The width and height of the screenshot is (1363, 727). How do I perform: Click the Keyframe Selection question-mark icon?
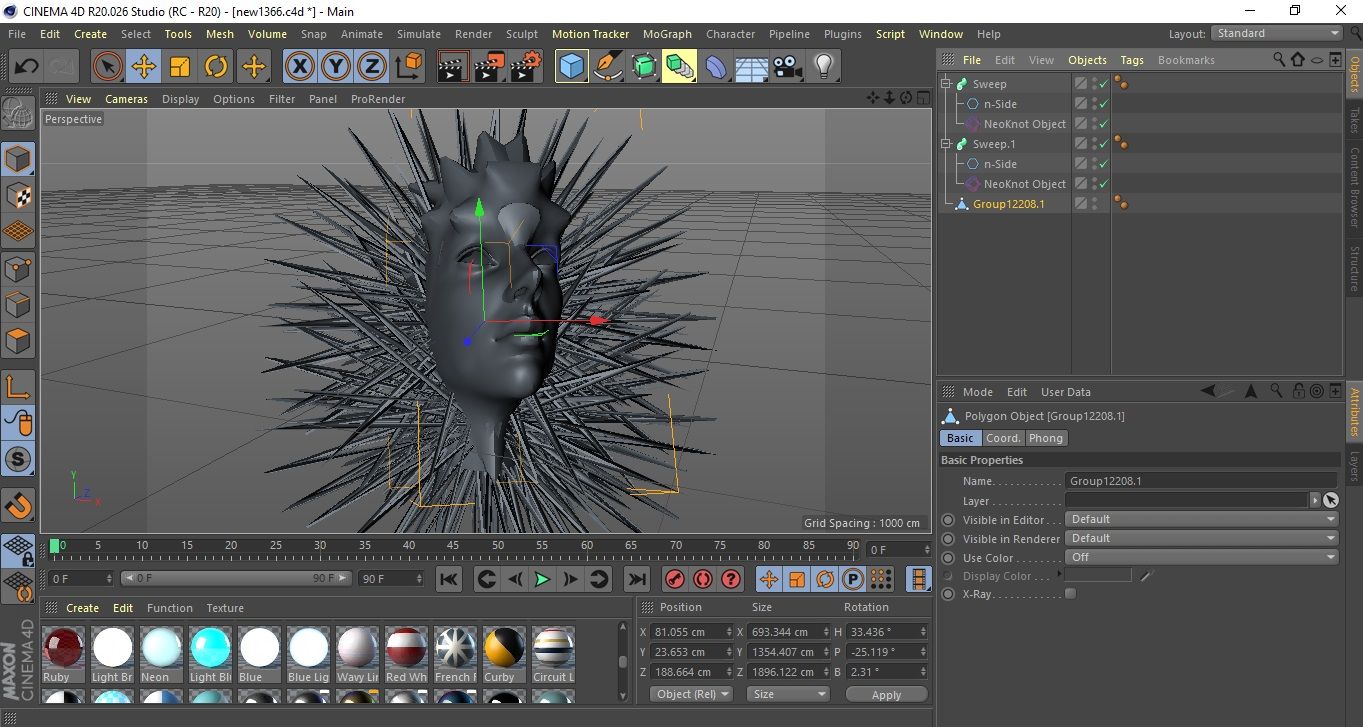tap(731, 579)
